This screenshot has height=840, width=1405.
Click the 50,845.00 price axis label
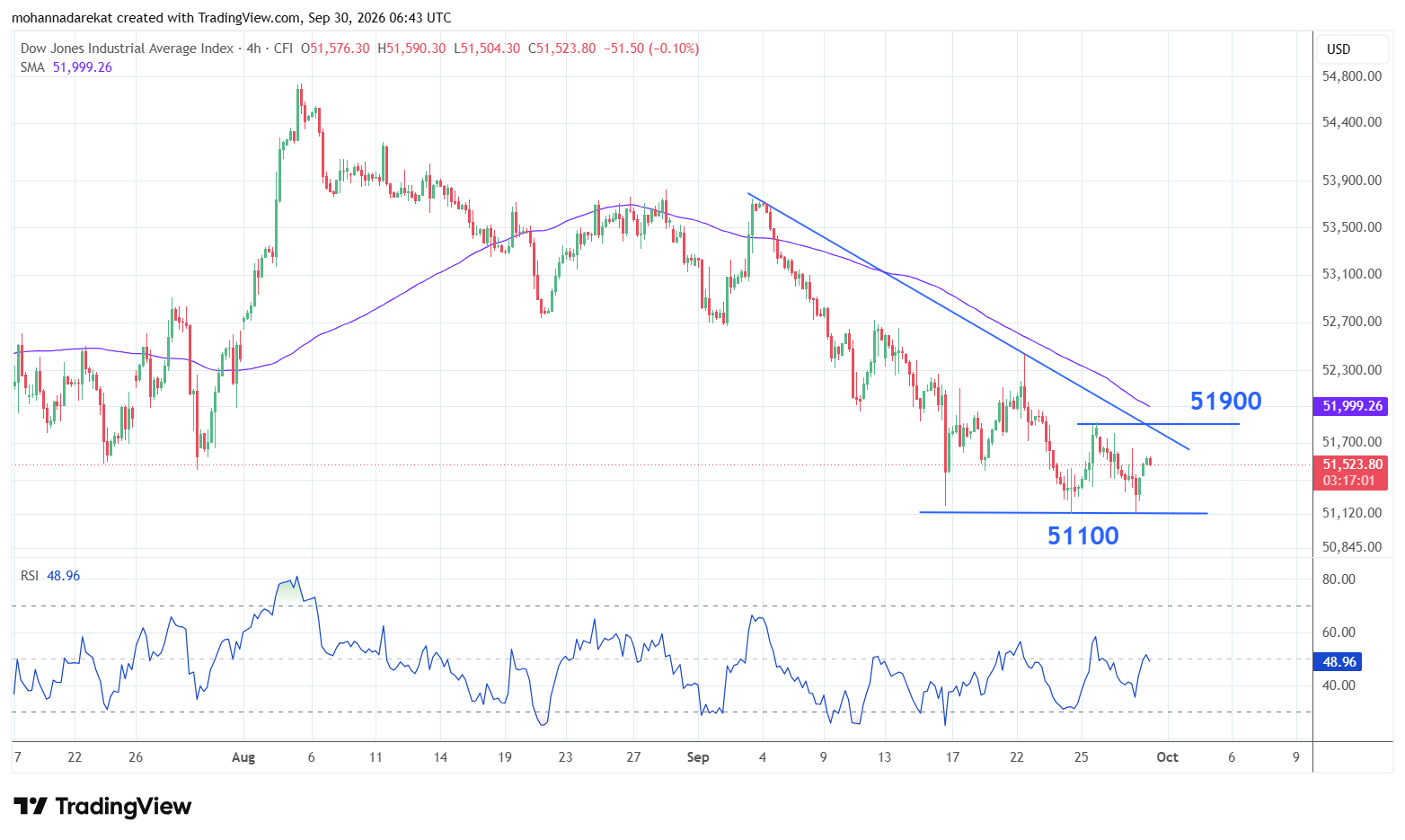point(1352,547)
